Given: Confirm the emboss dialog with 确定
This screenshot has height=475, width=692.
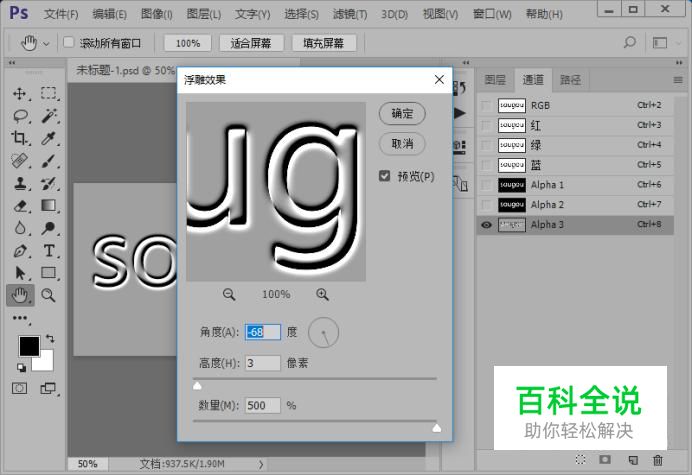Looking at the screenshot, I should click(402, 113).
